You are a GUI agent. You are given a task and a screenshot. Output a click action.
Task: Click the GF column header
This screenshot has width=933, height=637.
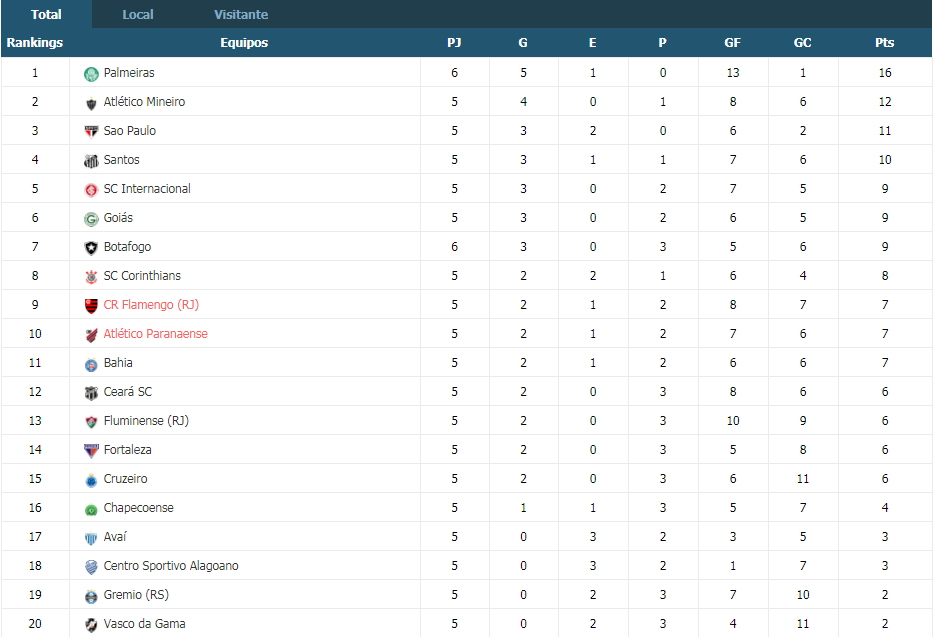(732, 43)
